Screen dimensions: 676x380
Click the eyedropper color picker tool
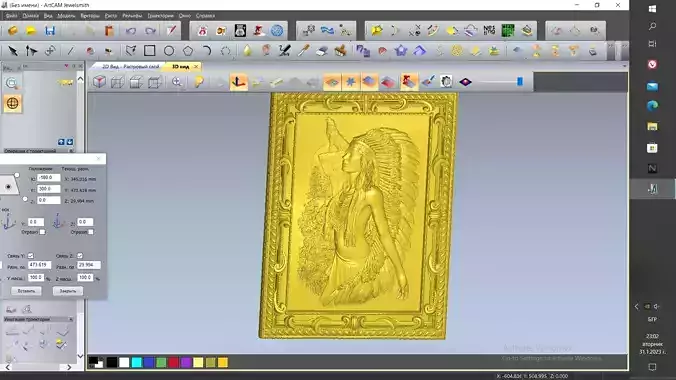click(304, 51)
